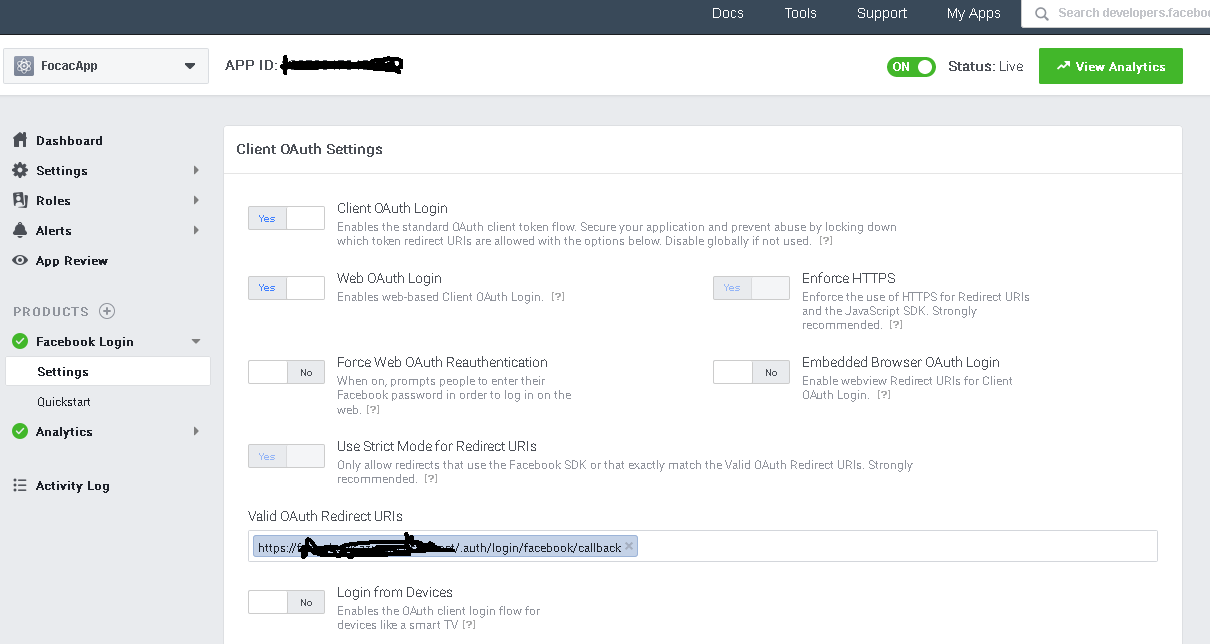Click the Facebook Login green check icon
Screen dimensions: 1210x644
20,341
